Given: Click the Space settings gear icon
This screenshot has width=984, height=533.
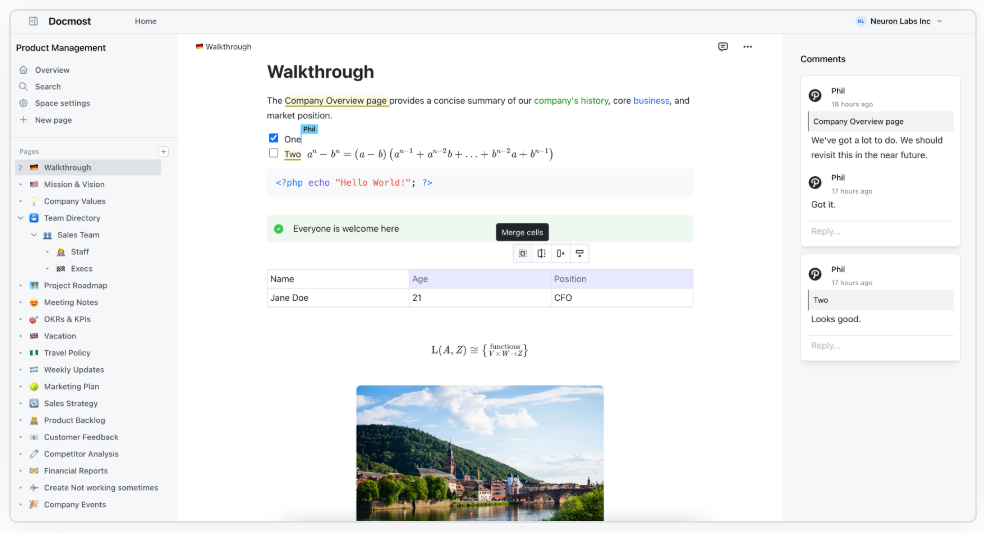Looking at the screenshot, I should (23, 103).
